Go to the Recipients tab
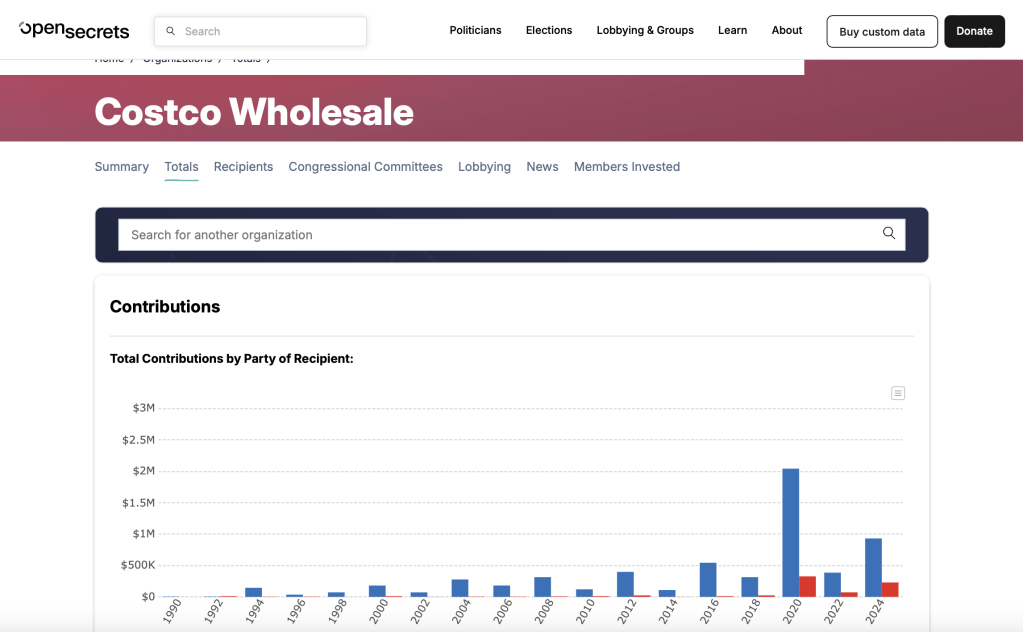This screenshot has height=632, width=1023. point(243,167)
